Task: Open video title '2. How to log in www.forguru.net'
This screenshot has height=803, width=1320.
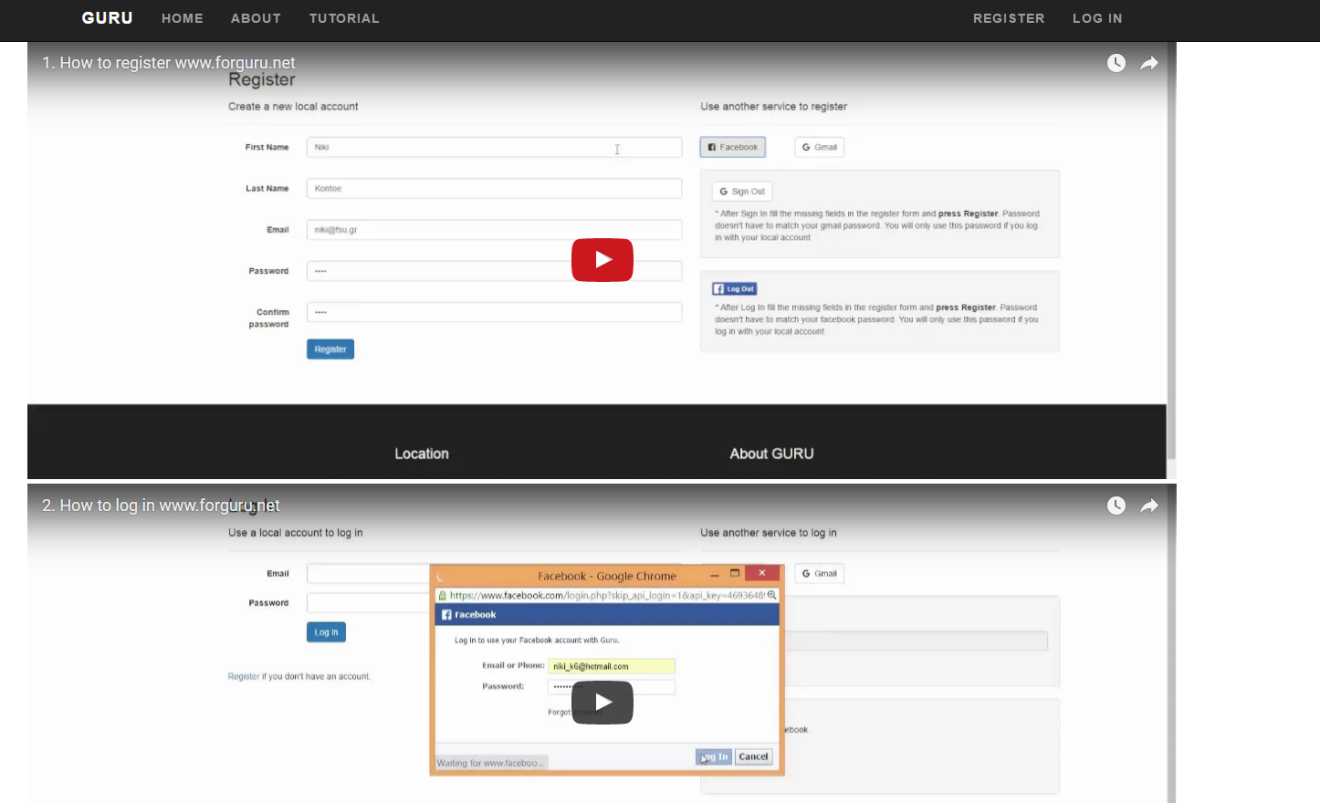Action: [x=161, y=506]
